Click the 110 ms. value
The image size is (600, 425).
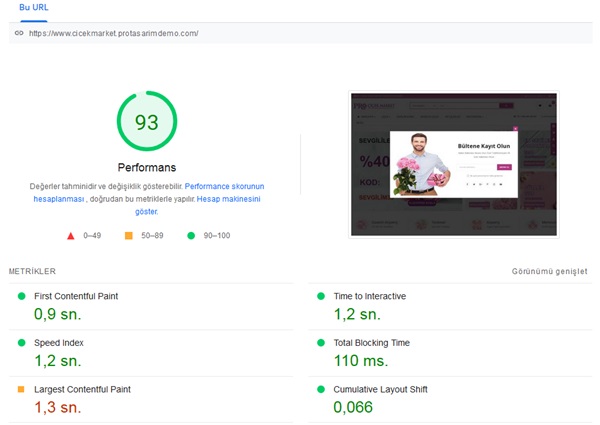pos(361,361)
